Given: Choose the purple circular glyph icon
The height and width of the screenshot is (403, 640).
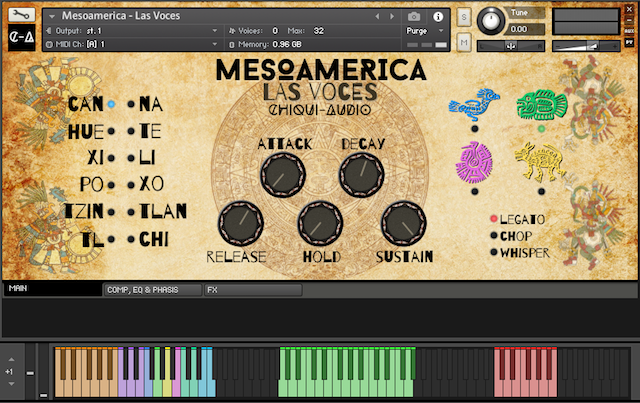Looking at the screenshot, I should 473,160.
